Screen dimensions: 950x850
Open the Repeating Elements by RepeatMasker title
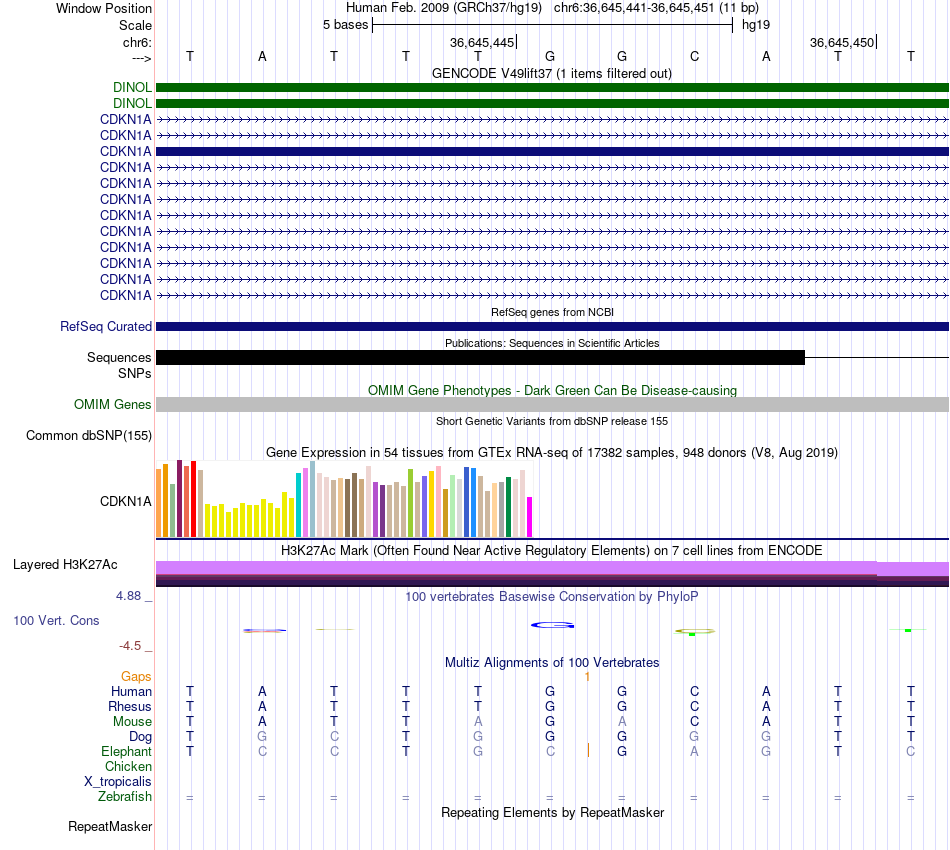pos(552,813)
